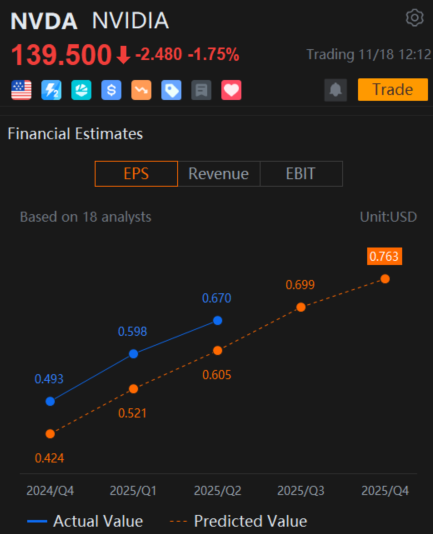Click the 2025/Q3 axis label
Image resolution: width=433 pixels, height=534 pixels.
pyautogui.click(x=301, y=491)
